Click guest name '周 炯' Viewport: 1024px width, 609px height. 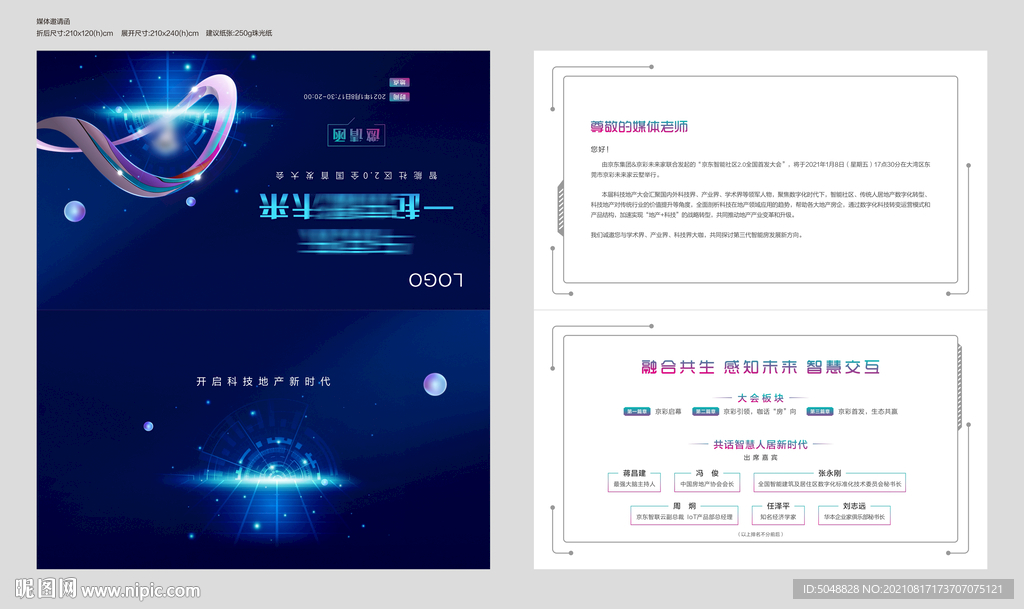684,506
